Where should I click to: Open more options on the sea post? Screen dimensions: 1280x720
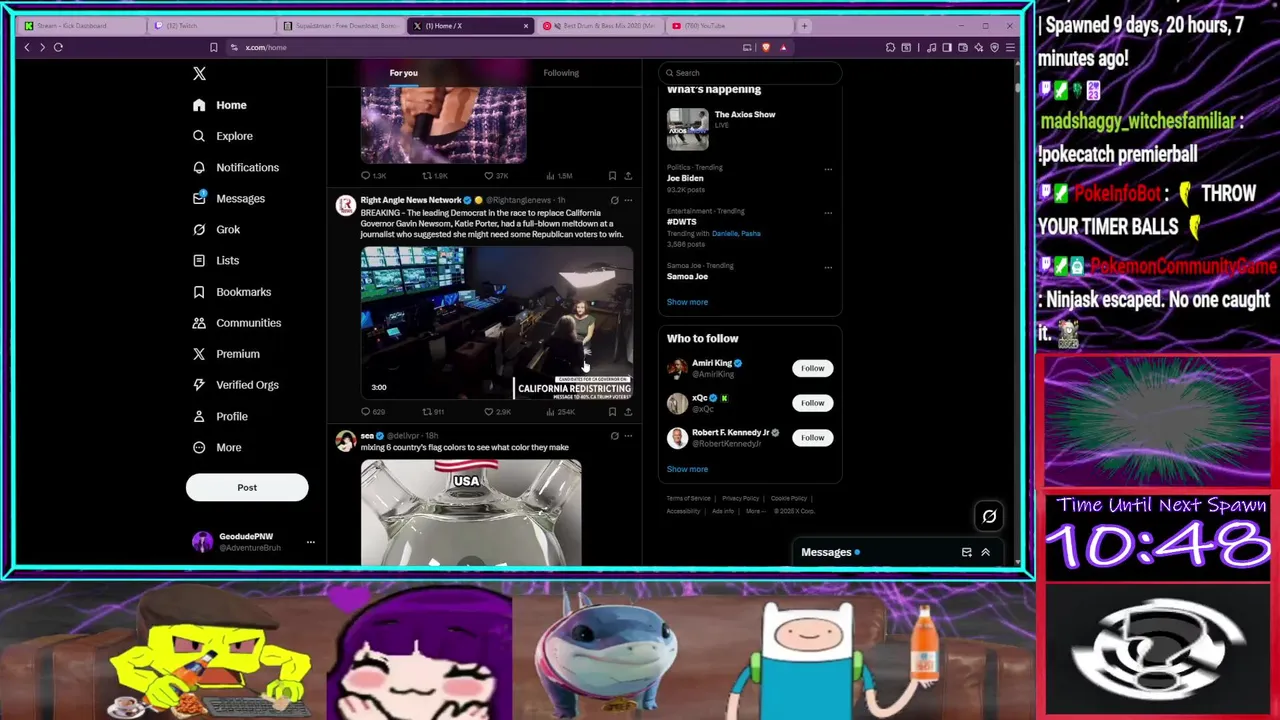pyautogui.click(x=628, y=436)
